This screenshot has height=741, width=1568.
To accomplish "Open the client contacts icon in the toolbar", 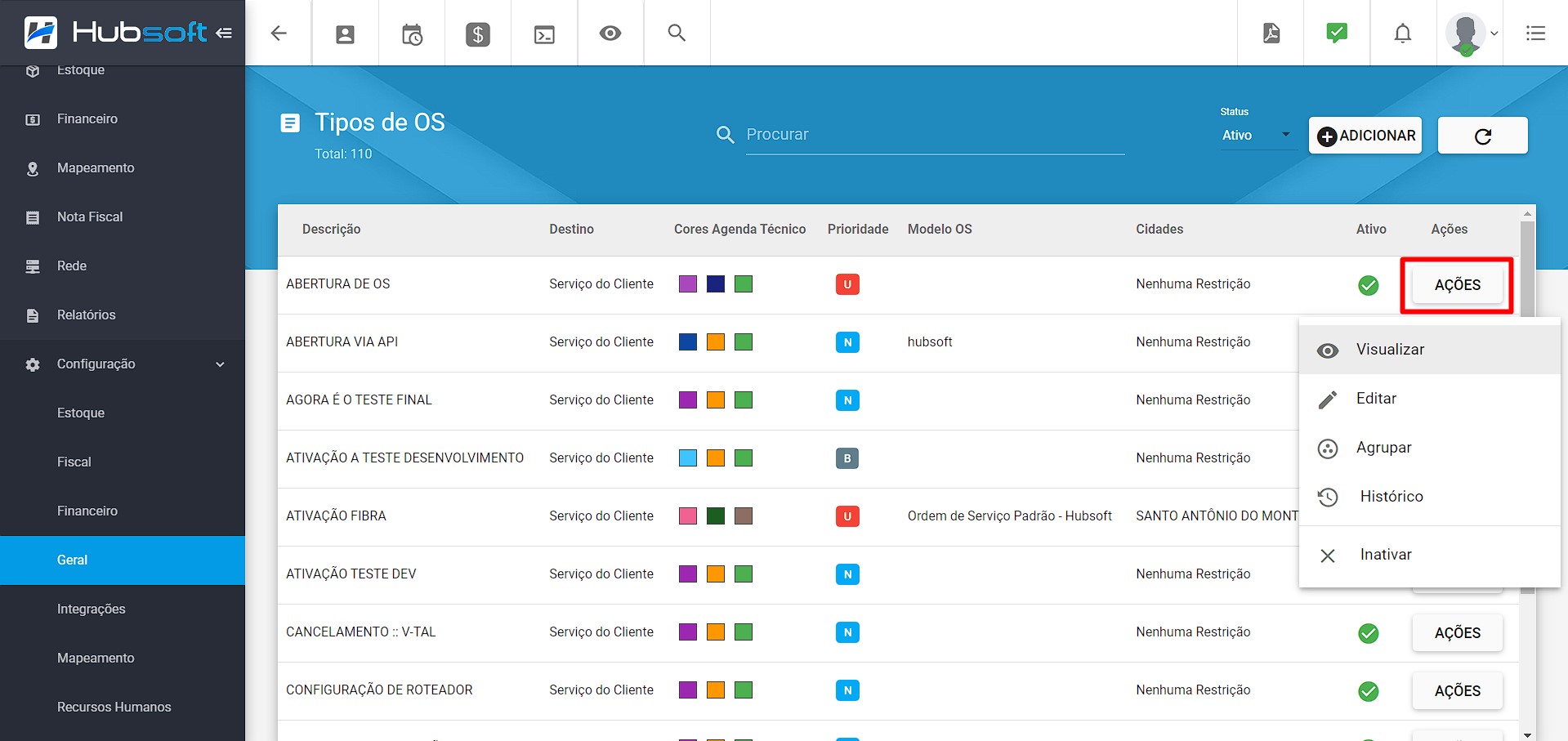I will [x=345, y=33].
